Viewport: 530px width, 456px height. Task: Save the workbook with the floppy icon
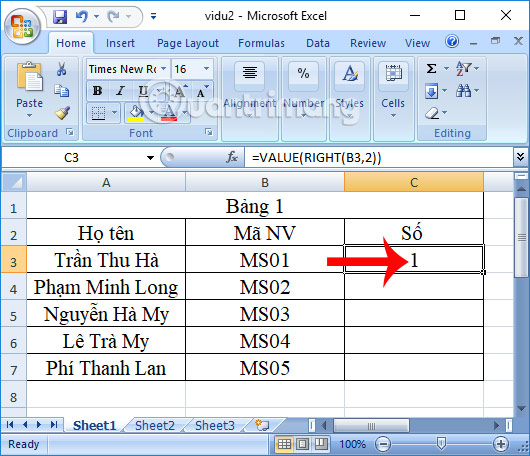pos(60,16)
